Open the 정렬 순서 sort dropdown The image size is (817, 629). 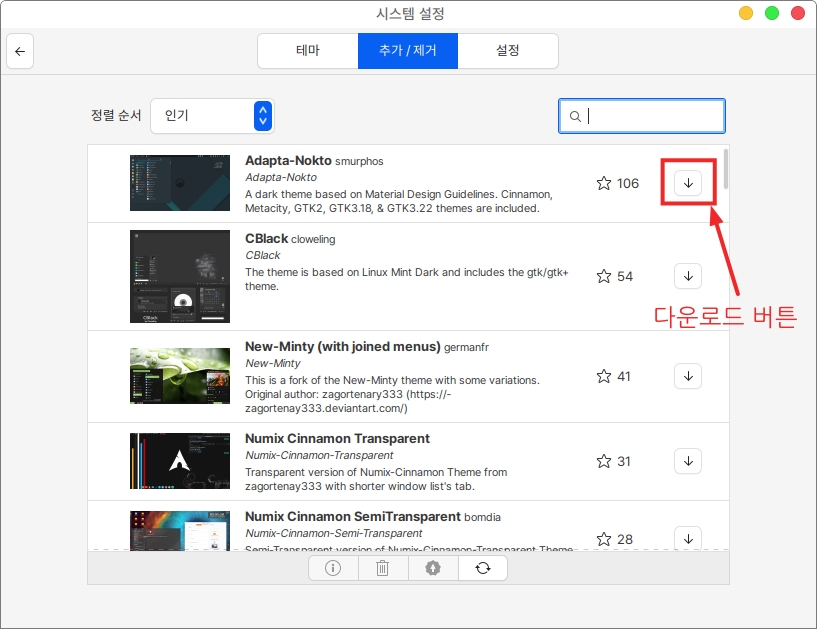pos(212,116)
